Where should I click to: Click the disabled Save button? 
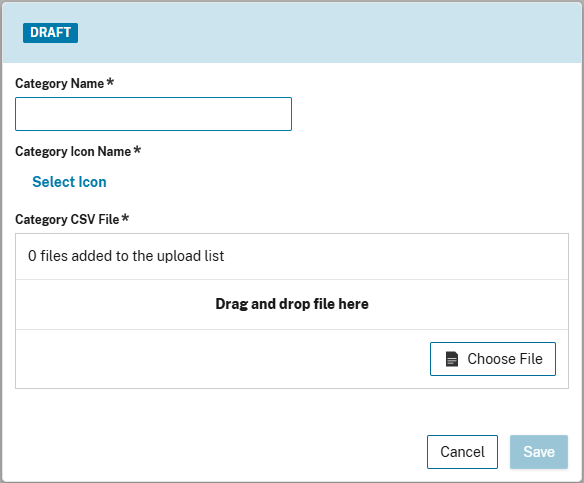tap(539, 452)
